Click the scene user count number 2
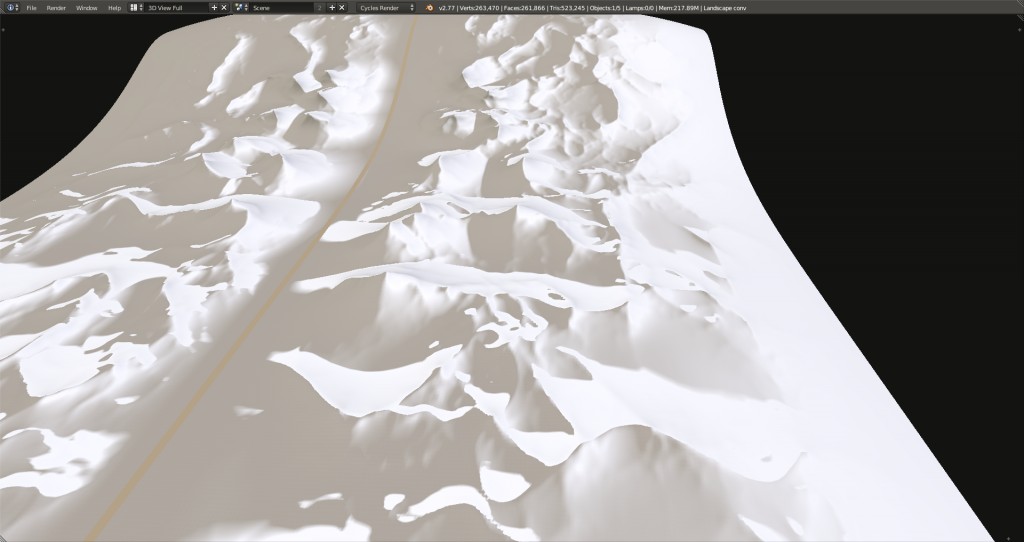The image size is (1024, 542). [319, 7]
